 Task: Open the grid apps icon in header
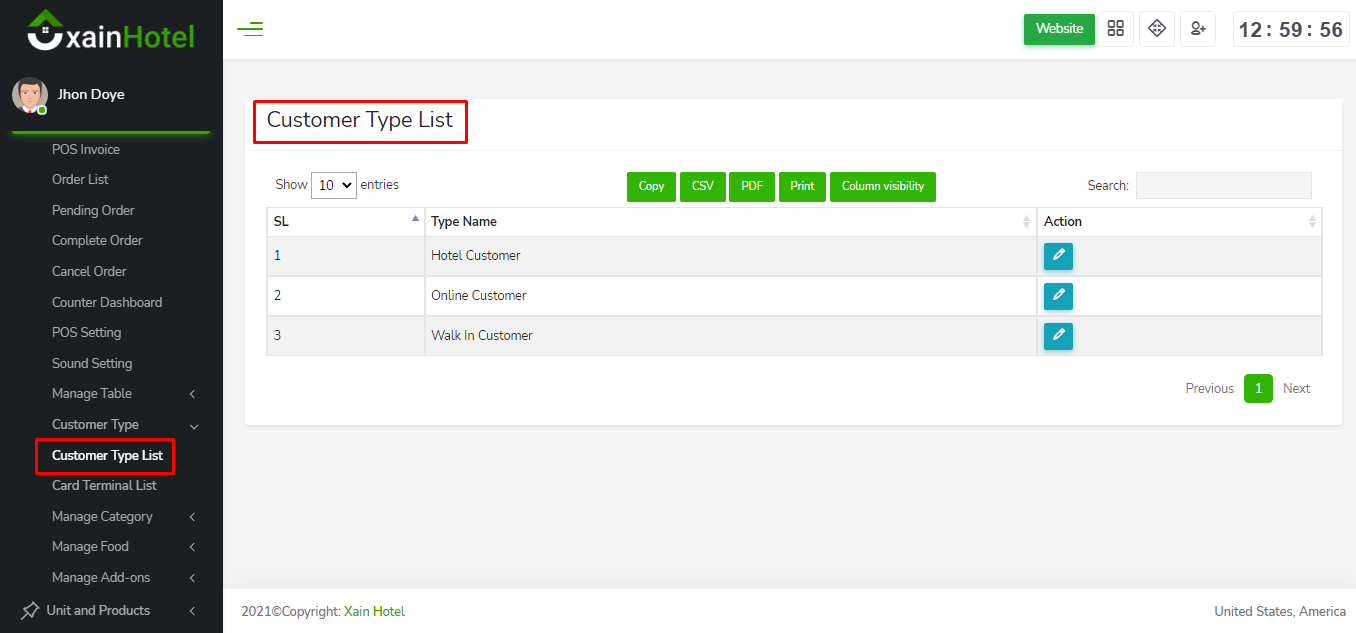(1116, 29)
